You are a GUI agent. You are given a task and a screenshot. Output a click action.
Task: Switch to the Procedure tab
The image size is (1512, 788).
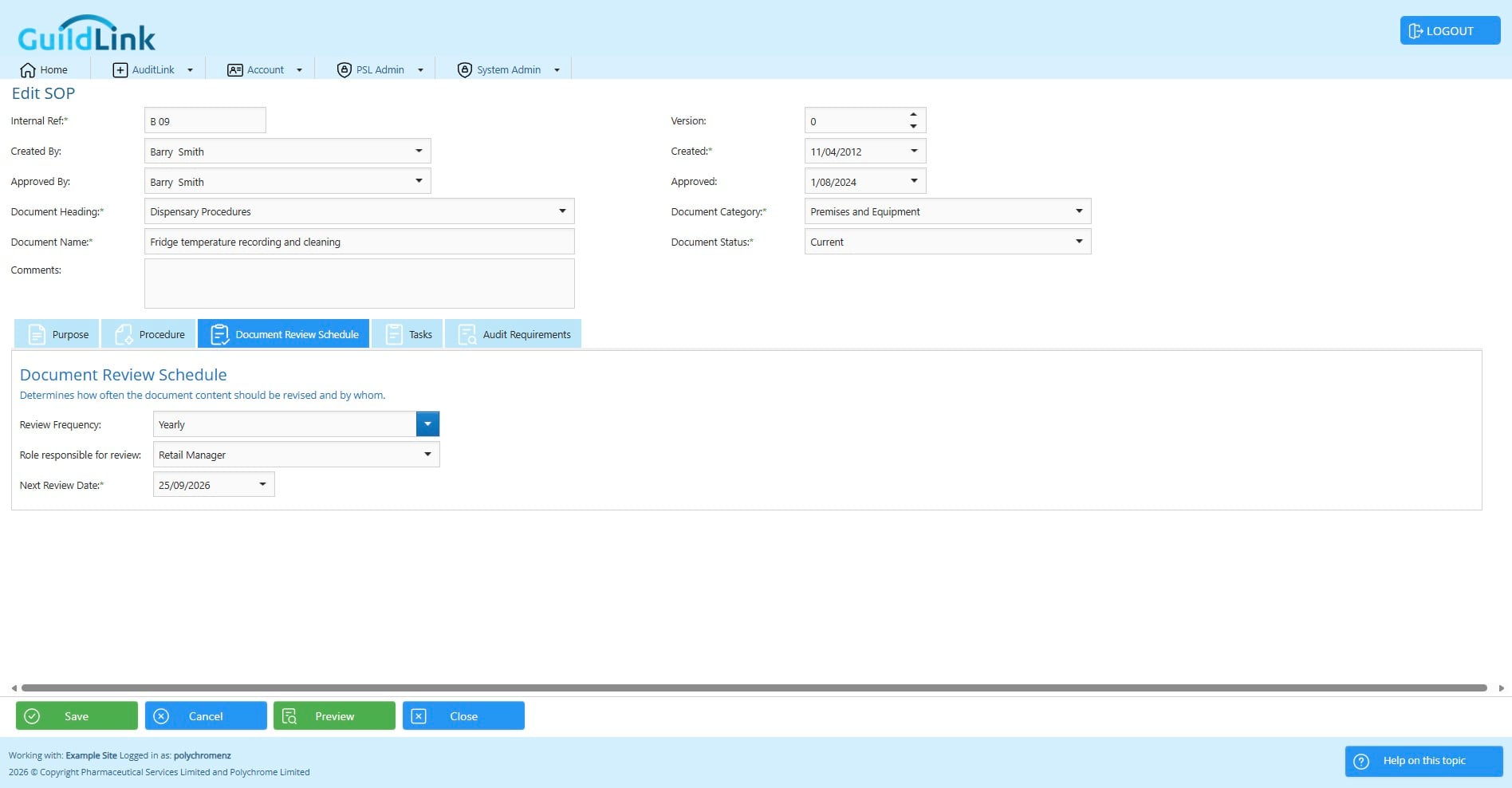(x=148, y=334)
